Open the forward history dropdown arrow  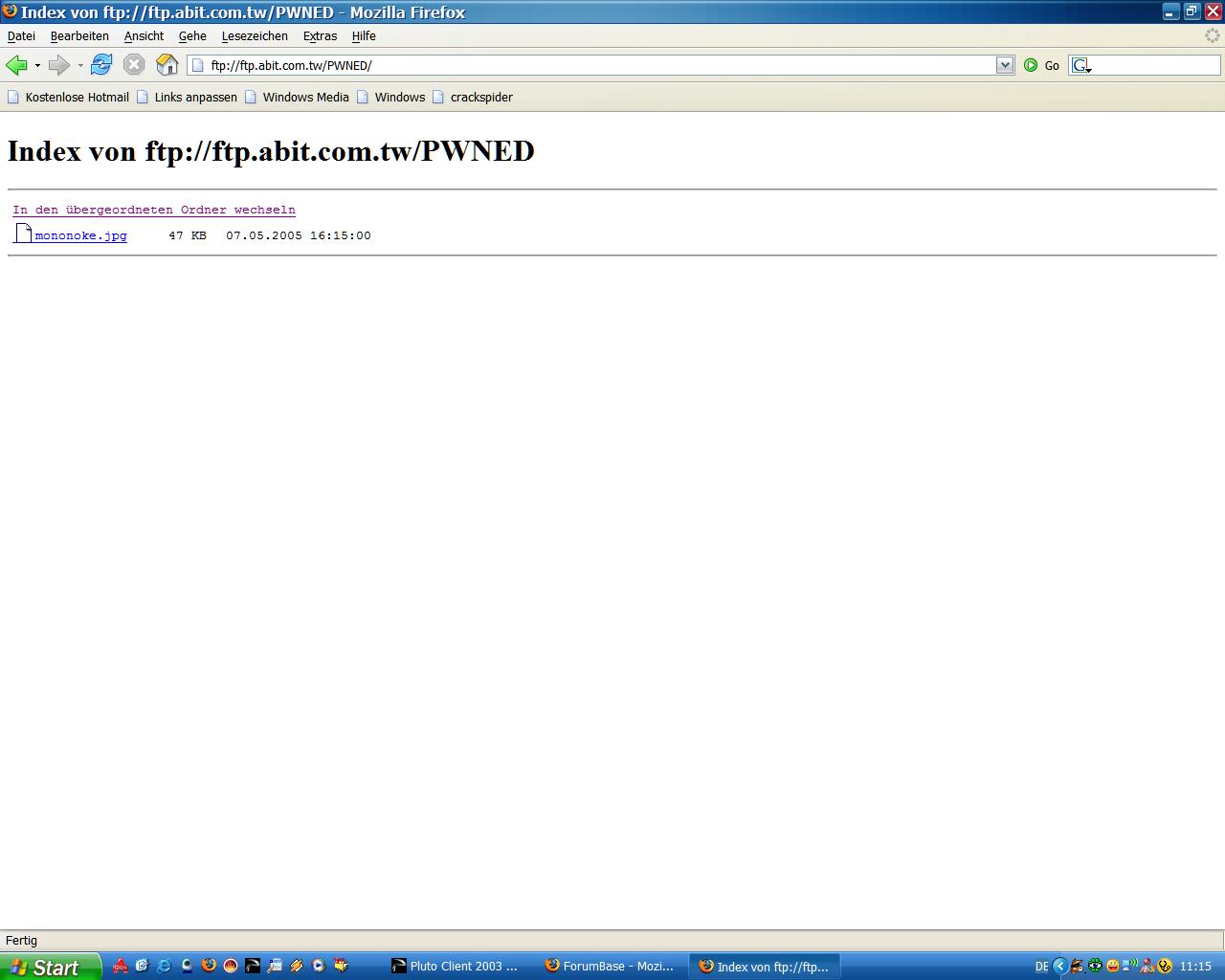point(80,65)
